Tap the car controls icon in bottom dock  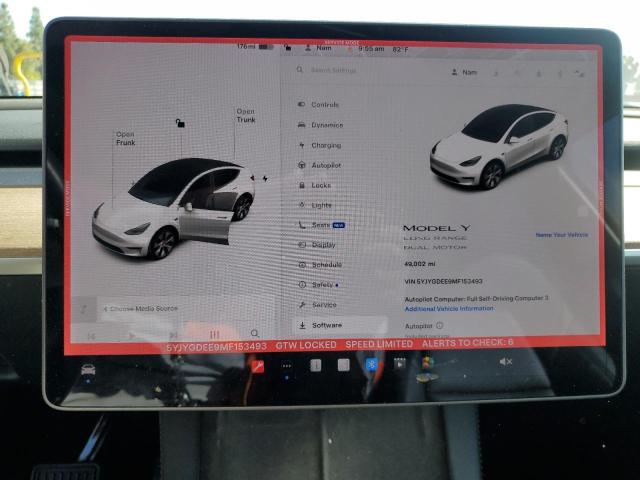coord(88,370)
